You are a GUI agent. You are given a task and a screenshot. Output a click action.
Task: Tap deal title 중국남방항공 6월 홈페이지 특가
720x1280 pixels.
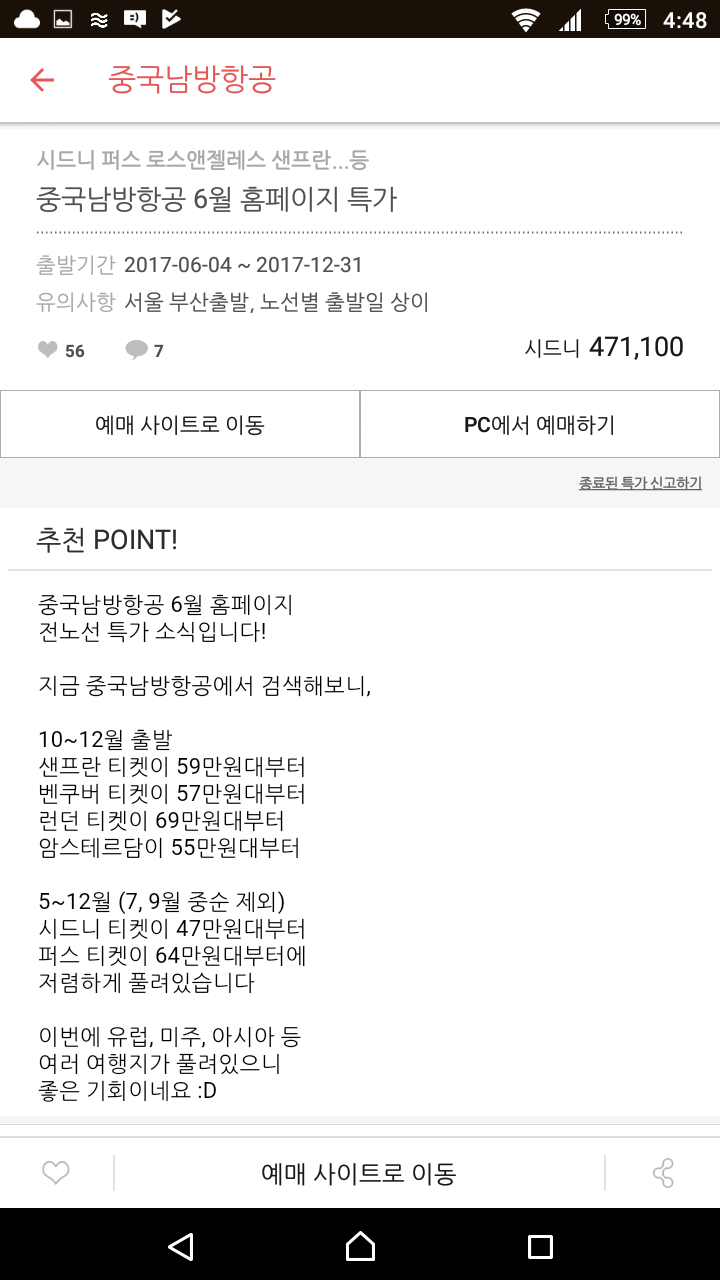tap(217, 199)
